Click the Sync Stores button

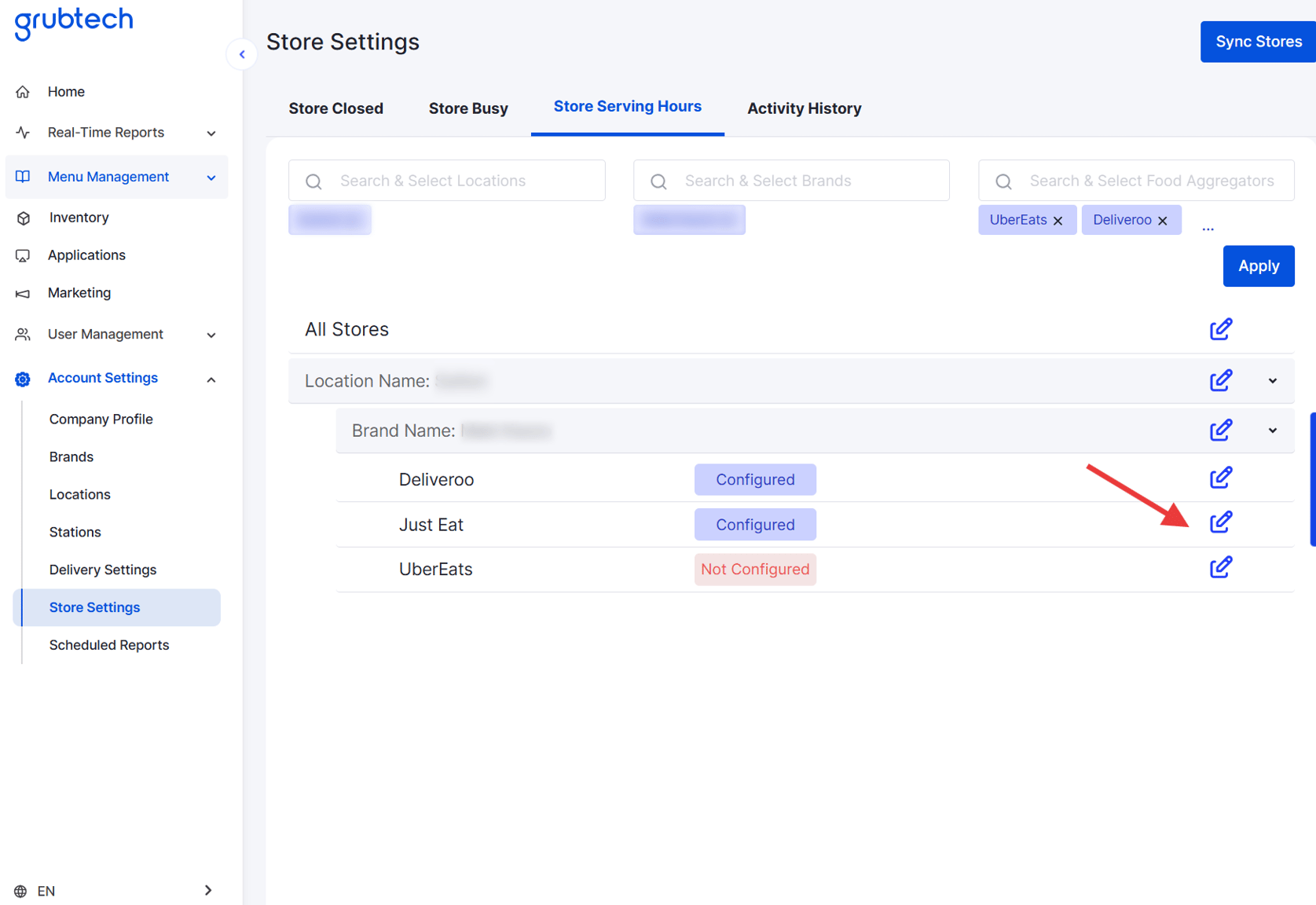[x=1257, y=41]
